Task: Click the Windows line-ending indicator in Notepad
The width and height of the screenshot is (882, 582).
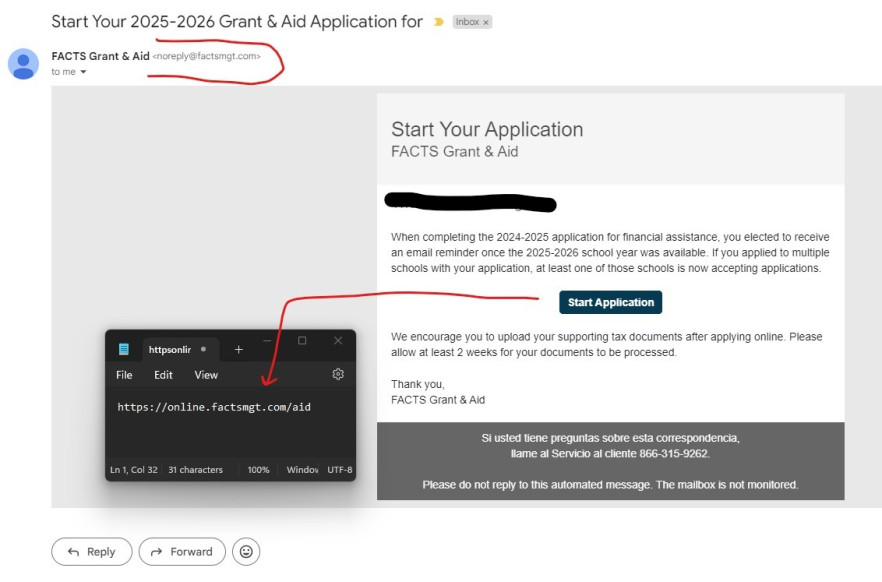Action: 303,470
